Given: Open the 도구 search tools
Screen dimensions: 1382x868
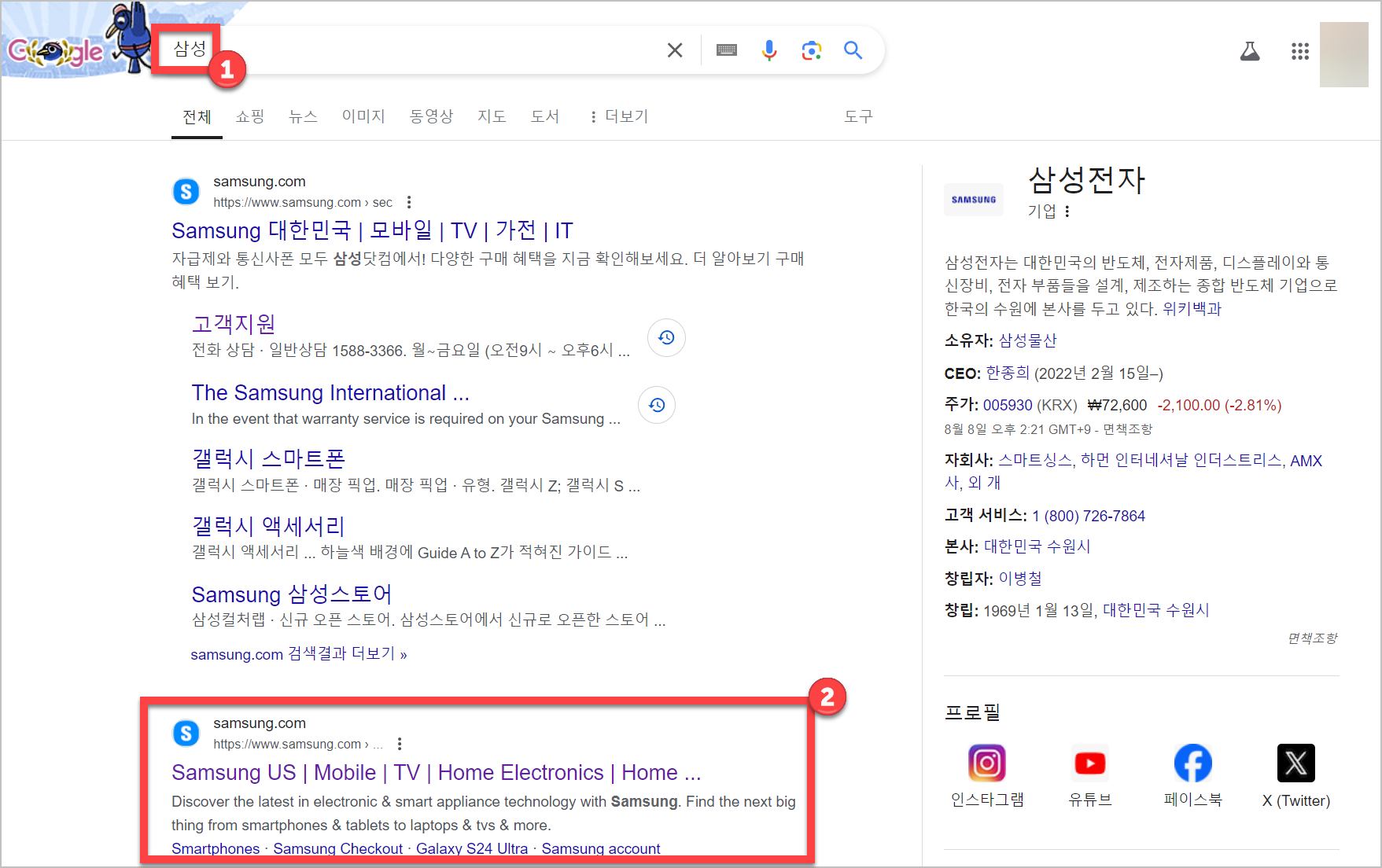Looking at the screenshot, I should [858, 116].
